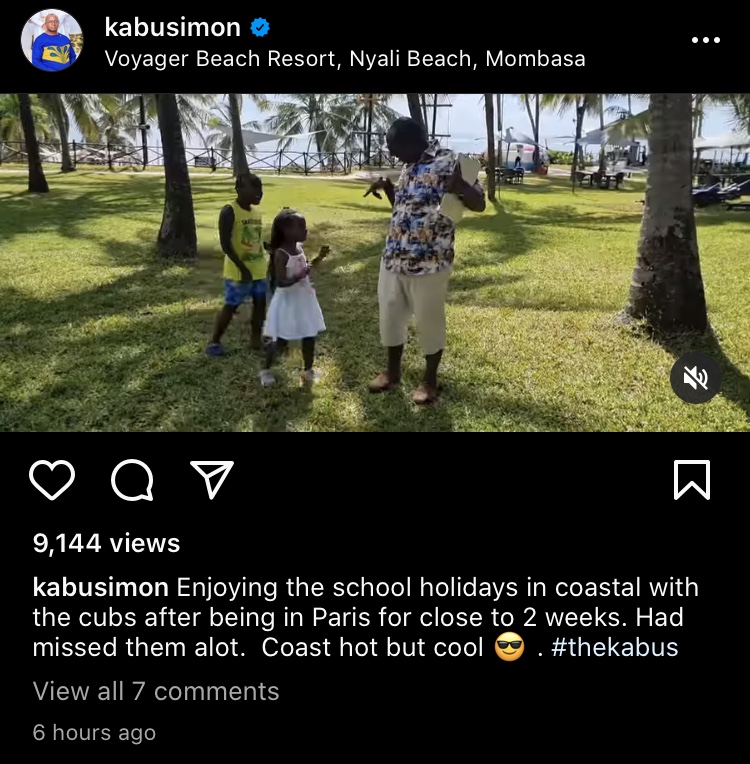Open the kabusimon username in the post header

[173, 27]
